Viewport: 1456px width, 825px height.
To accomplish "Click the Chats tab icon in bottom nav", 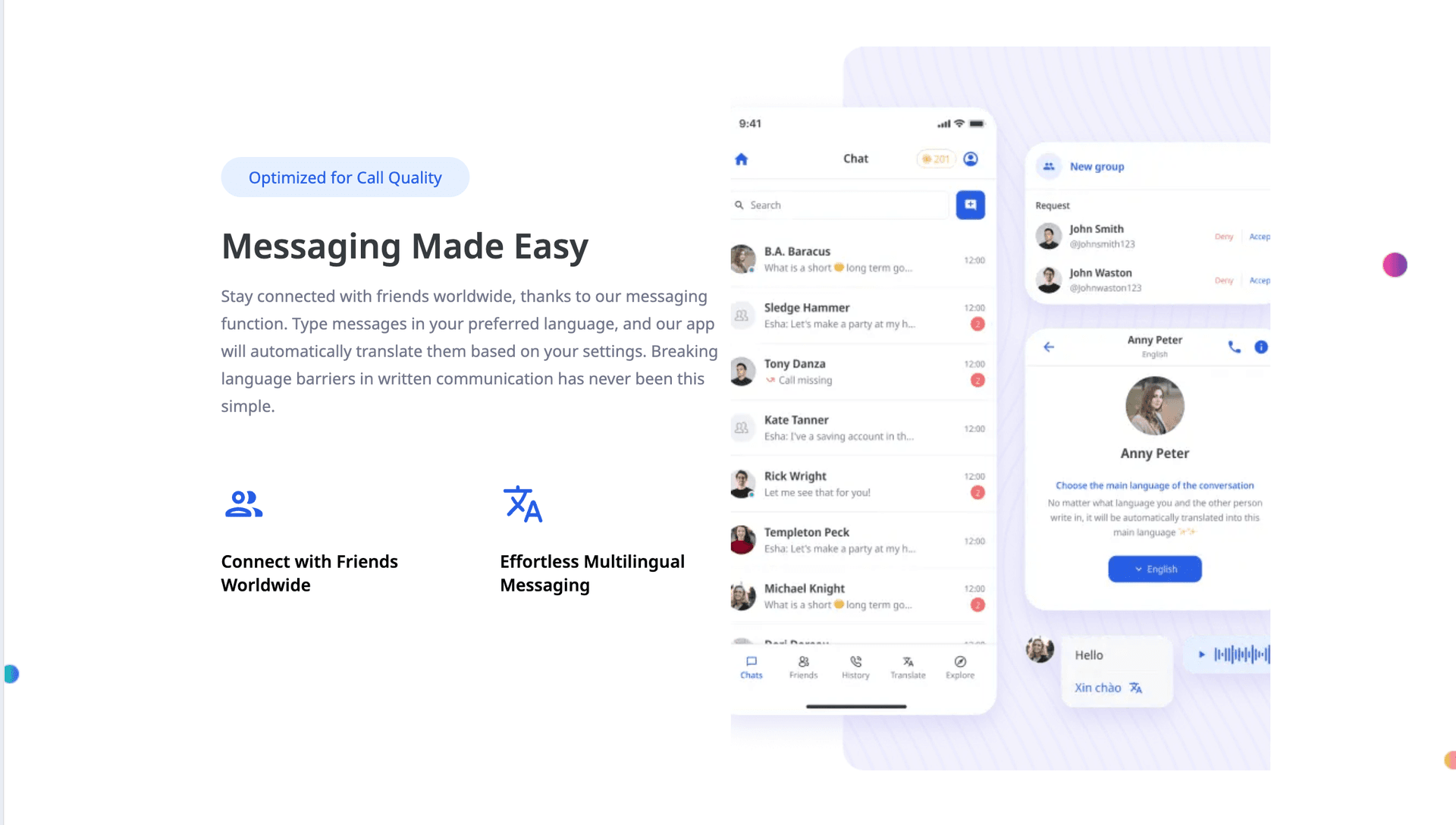I will click(751, 661).
